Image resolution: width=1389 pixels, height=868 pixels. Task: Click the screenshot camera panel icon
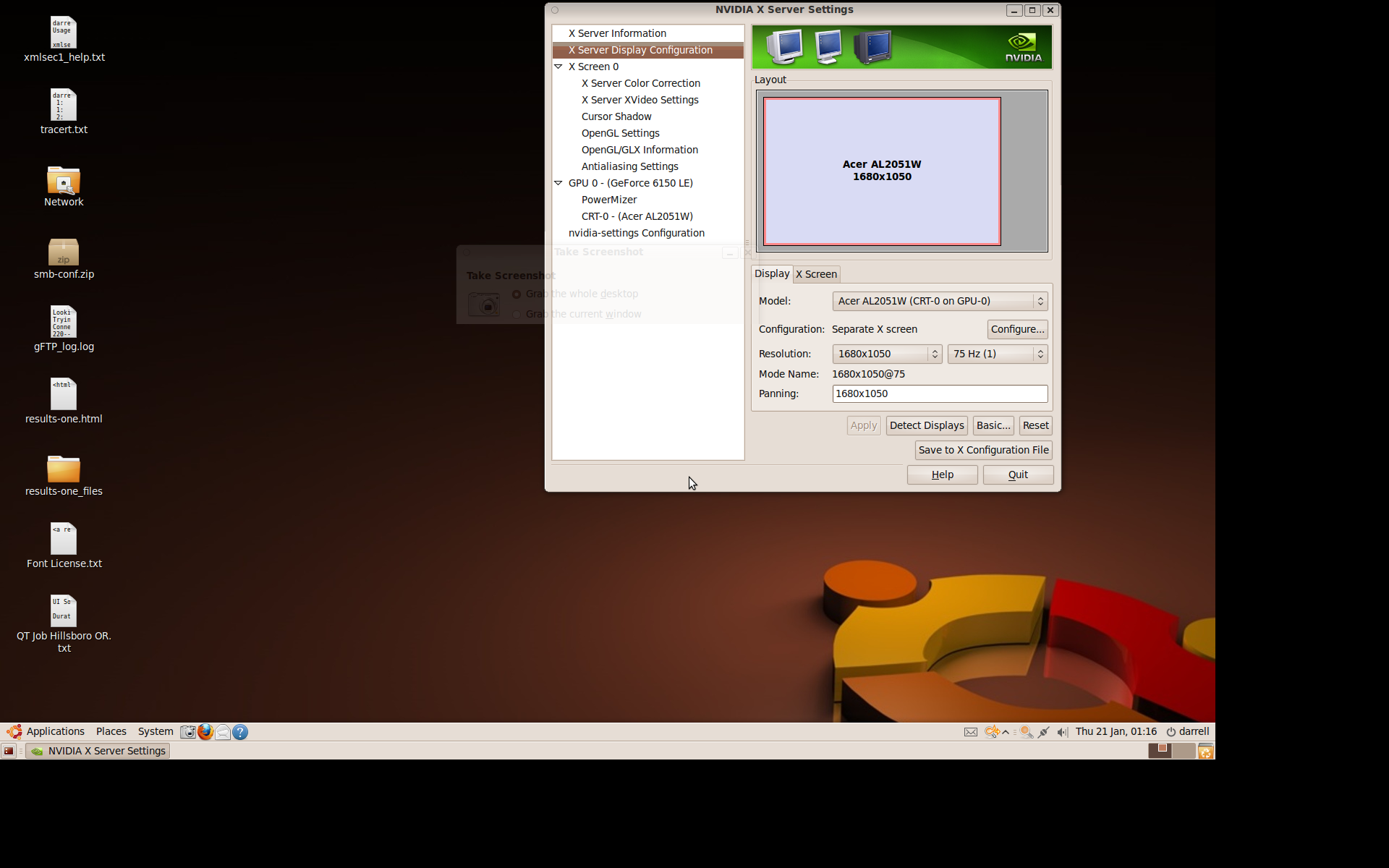pos(188,732)
